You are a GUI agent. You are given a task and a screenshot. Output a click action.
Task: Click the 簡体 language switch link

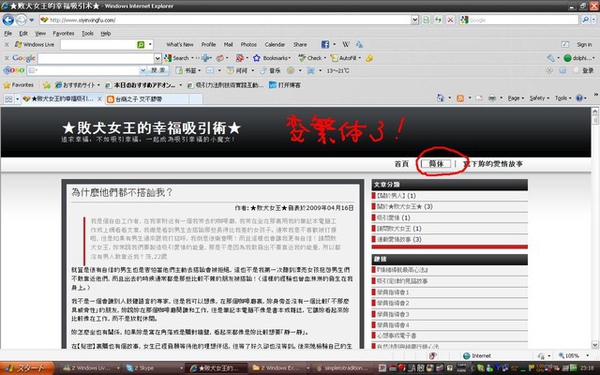click(436, 164)
